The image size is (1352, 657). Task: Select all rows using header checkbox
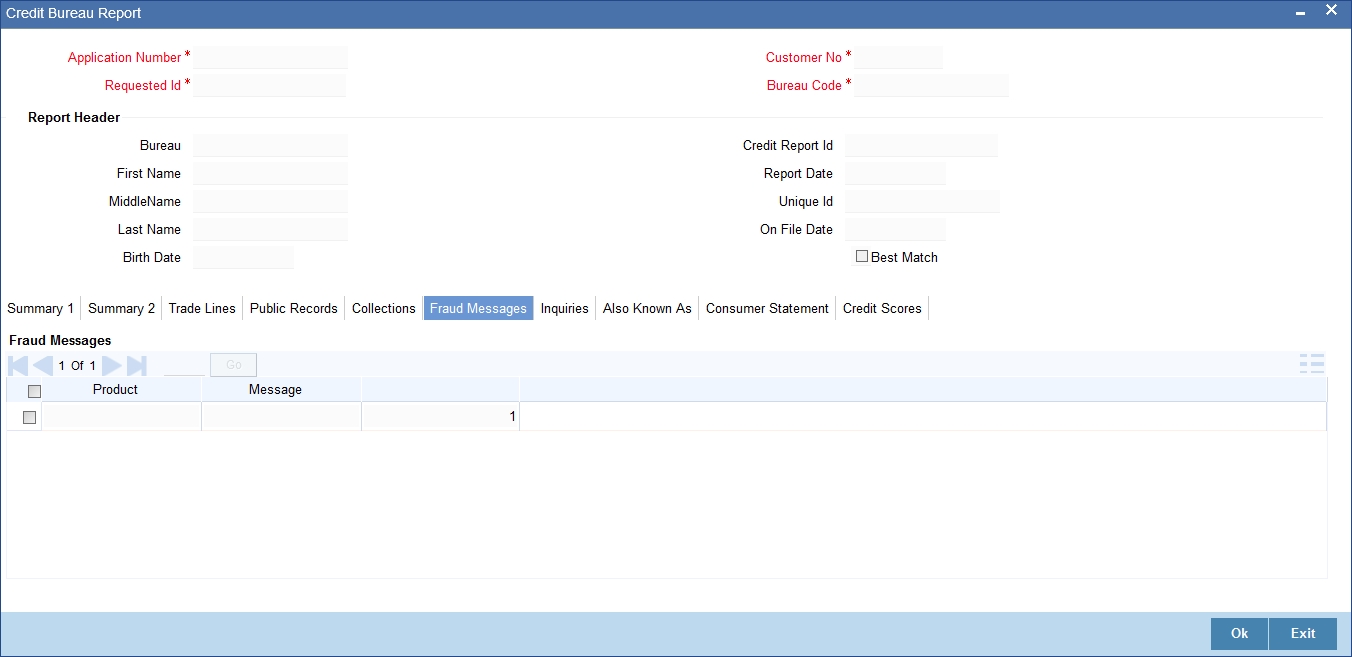(x=35, y=391)
